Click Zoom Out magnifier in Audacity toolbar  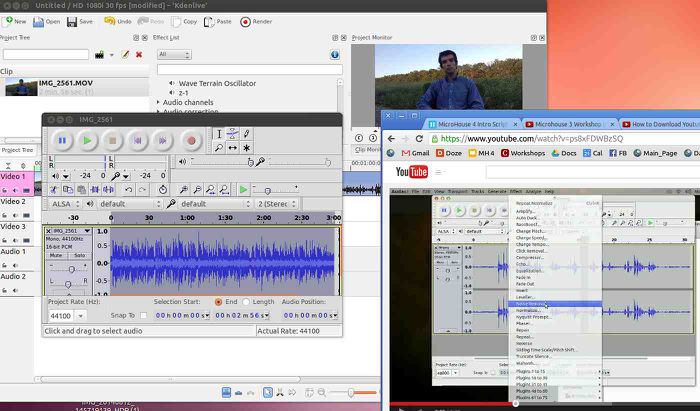pos(197,190)
